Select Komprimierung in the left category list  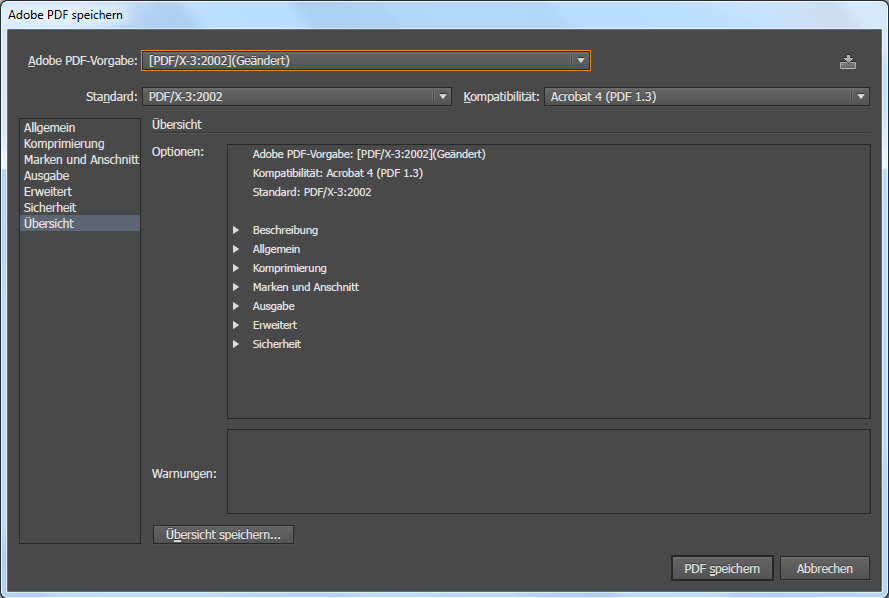(64, 144)
